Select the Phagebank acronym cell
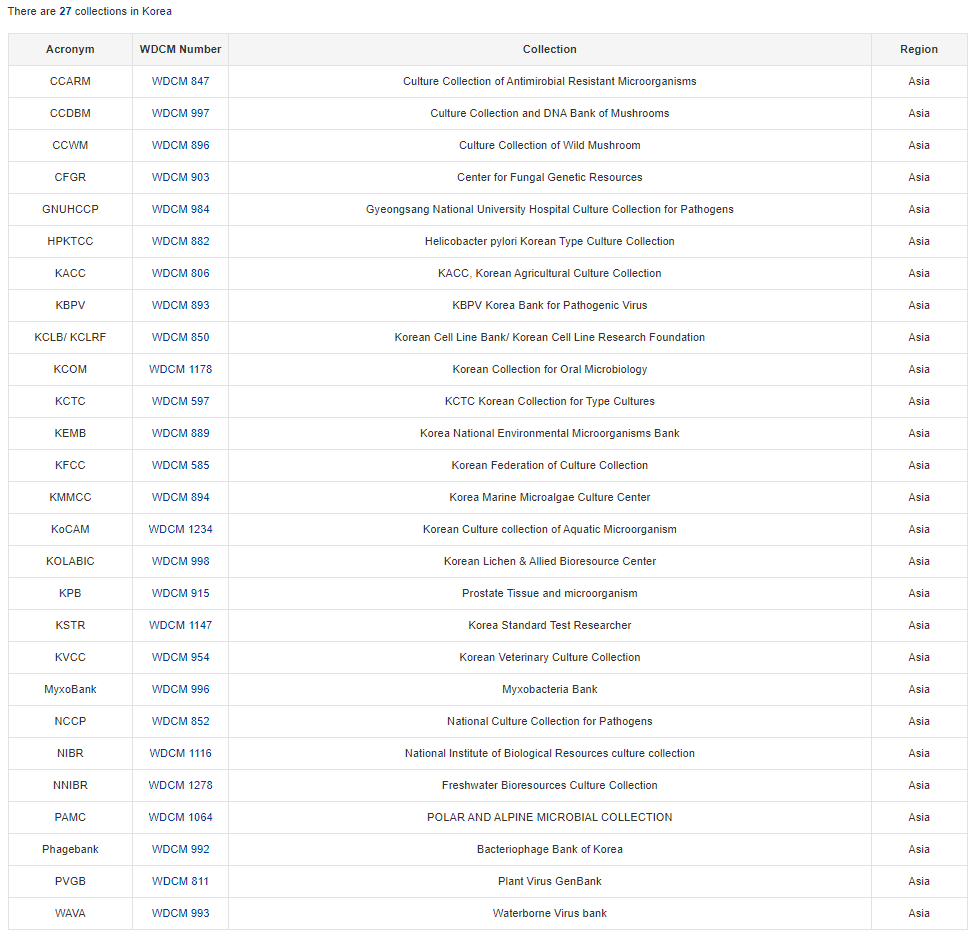The image size is (977, 933). [x=70, y=849]
